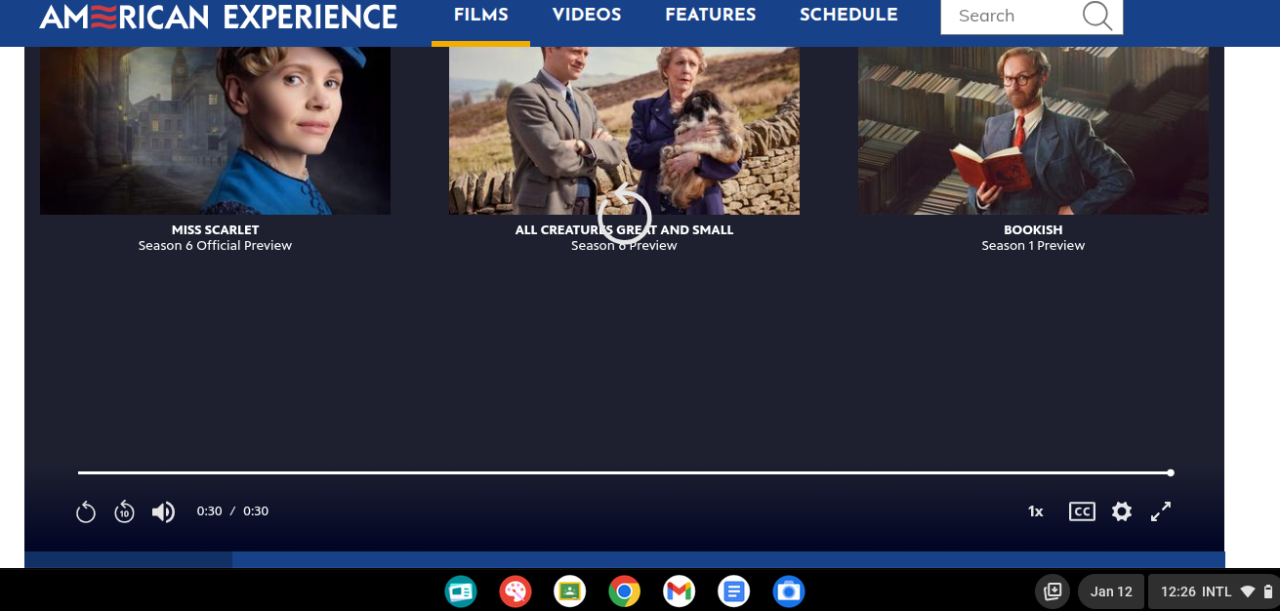
Task: Open the Miss Scarlet preview thumbnail
Action: tap(215, 130)
